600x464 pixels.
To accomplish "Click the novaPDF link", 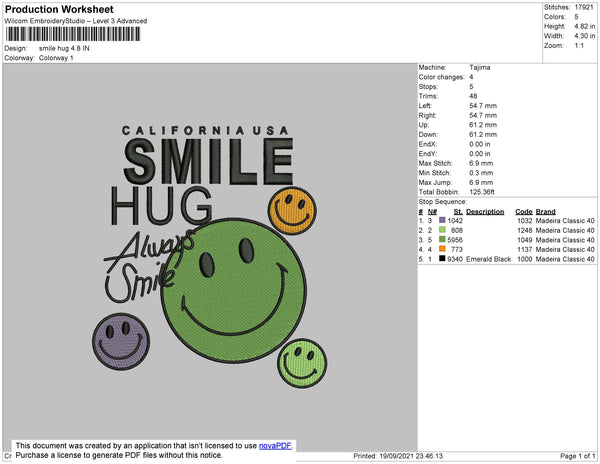I will [x=275, y=446].
